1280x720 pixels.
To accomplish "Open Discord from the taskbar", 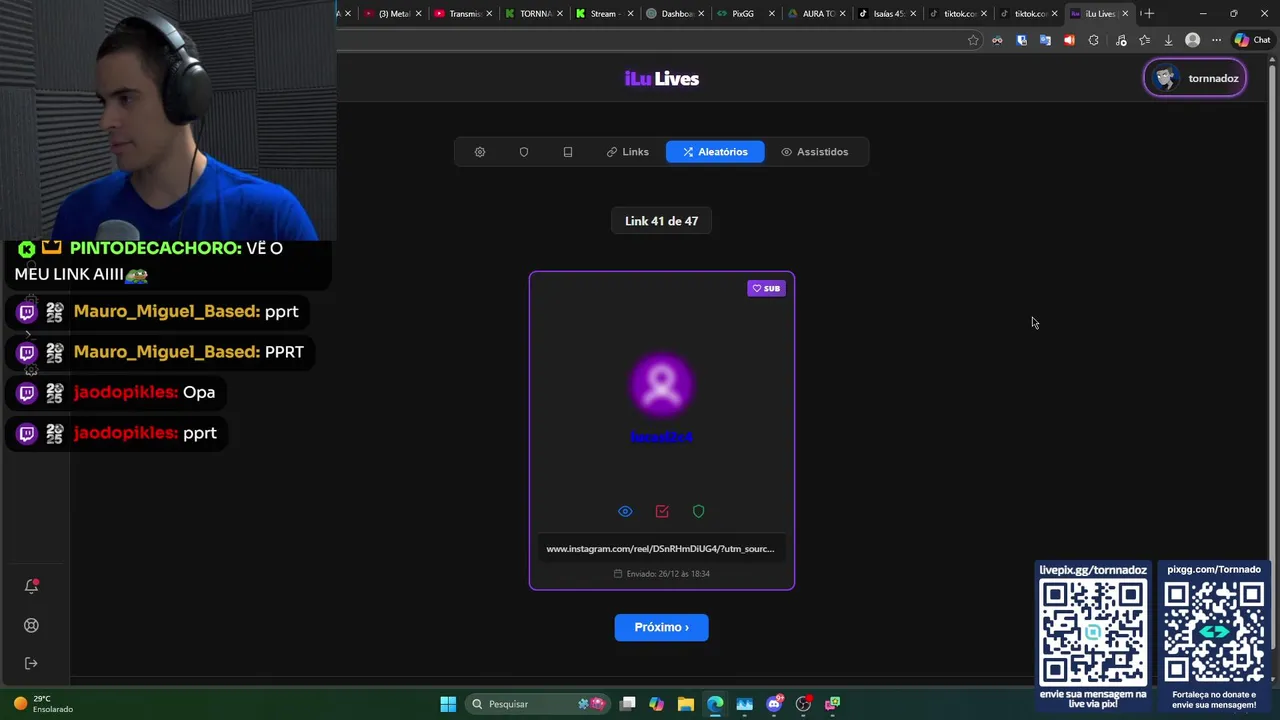I will [774, 704].
